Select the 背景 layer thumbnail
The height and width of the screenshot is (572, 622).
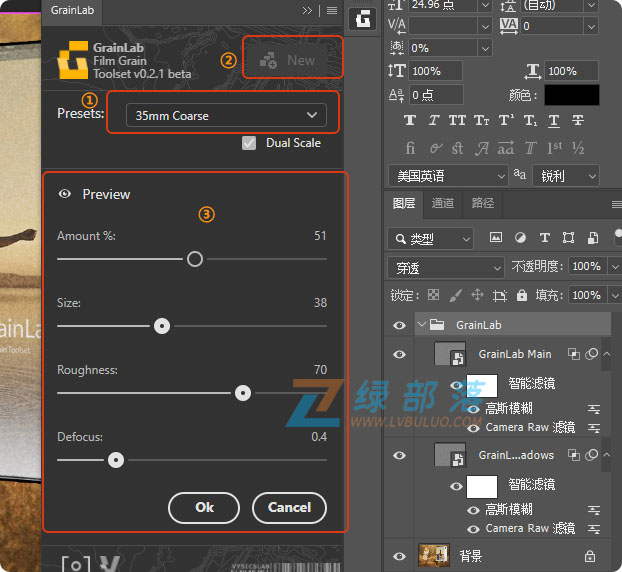[434, 555]
